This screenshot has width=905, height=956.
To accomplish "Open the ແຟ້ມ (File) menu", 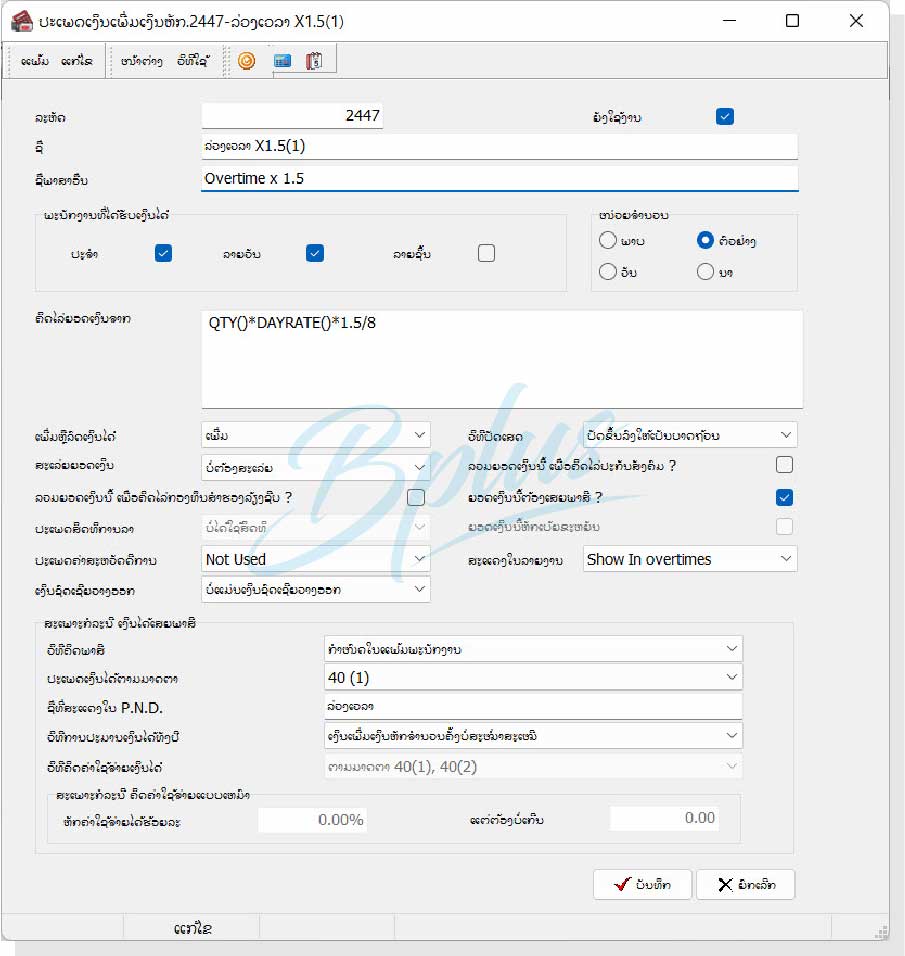I will pyautogui.click(x=34, y=61).
